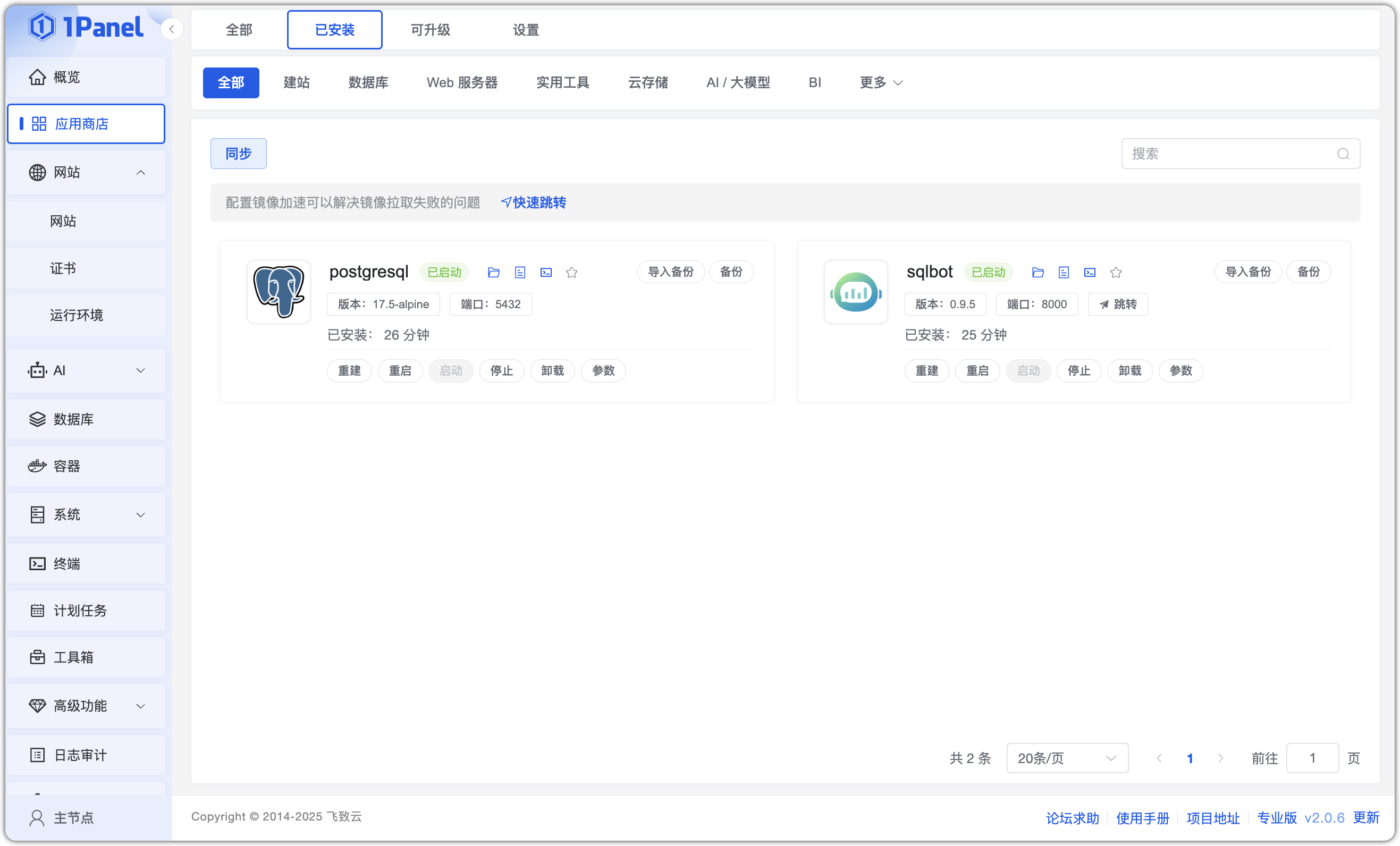Viewport: 1400px width, 846px height.
Task: Open 计划任务 in the sidebar
Action: [80, 610]
